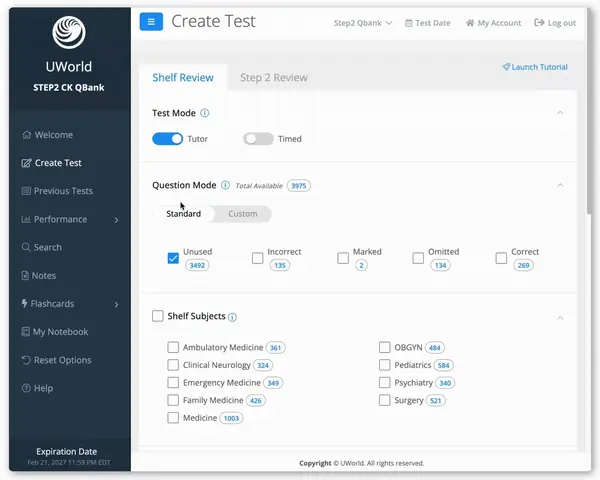Click the Launch Tutorial rocket icon
Viewport: 600px width, 480px height.
(x=506, y=67)
